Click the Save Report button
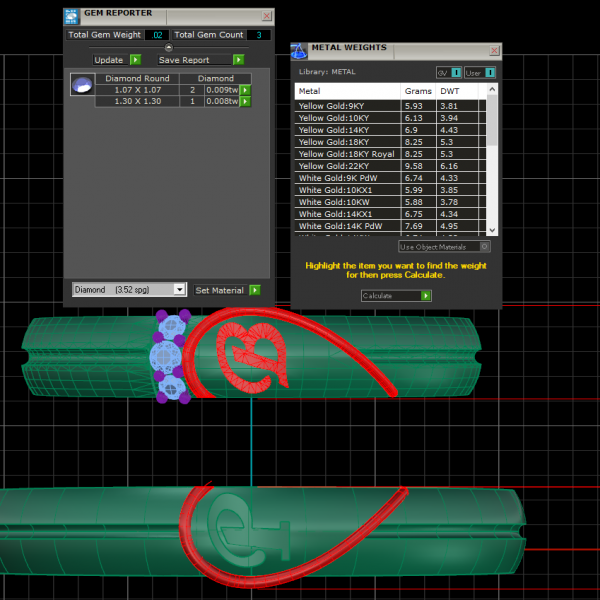The image size is (600, 600). click(x=184, y=60)
